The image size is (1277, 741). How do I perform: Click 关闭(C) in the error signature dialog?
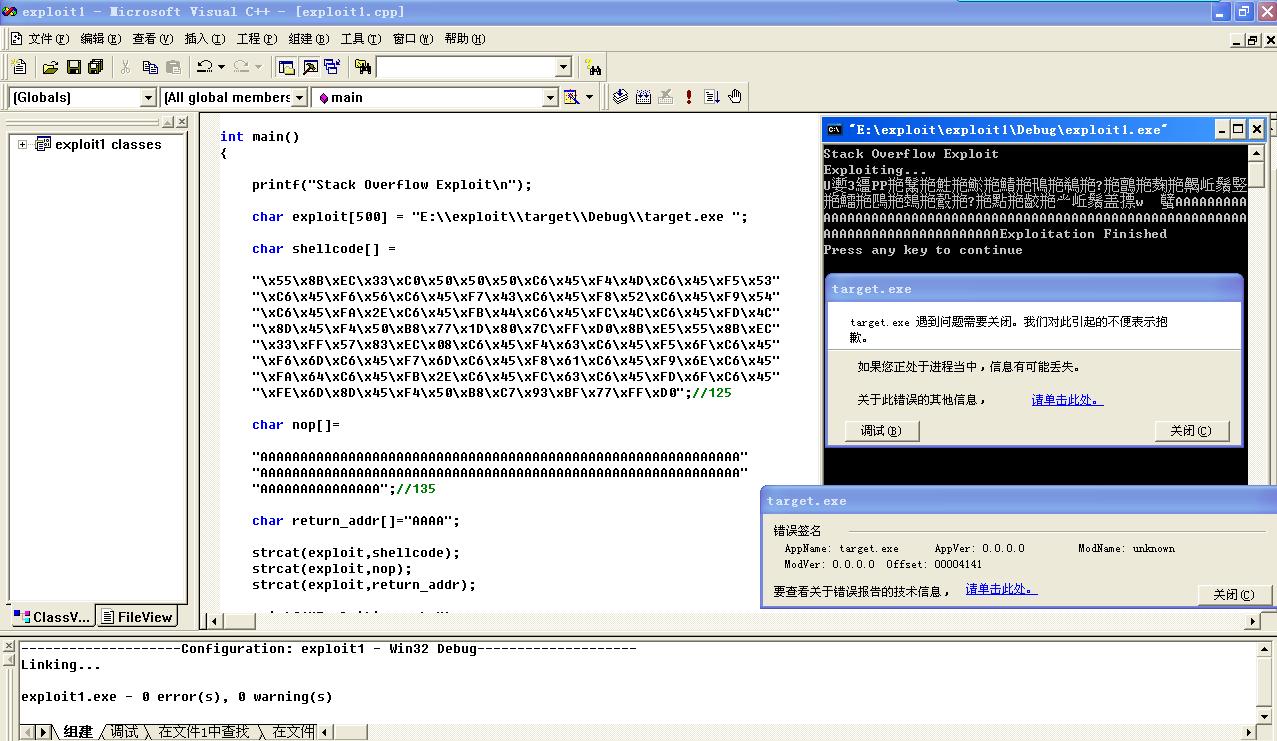1235,595
